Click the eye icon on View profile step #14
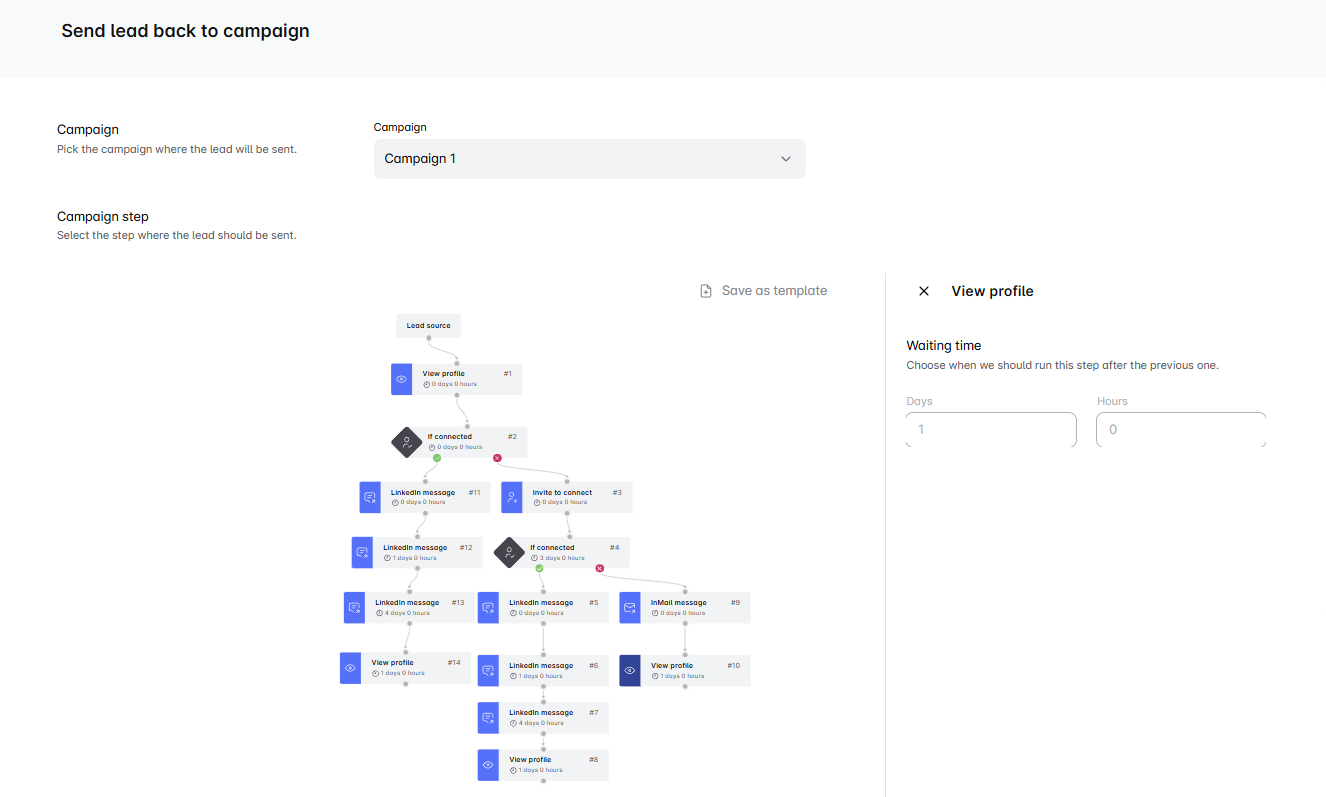Viewport: 1326px width, 797px height. click(350, 668)
